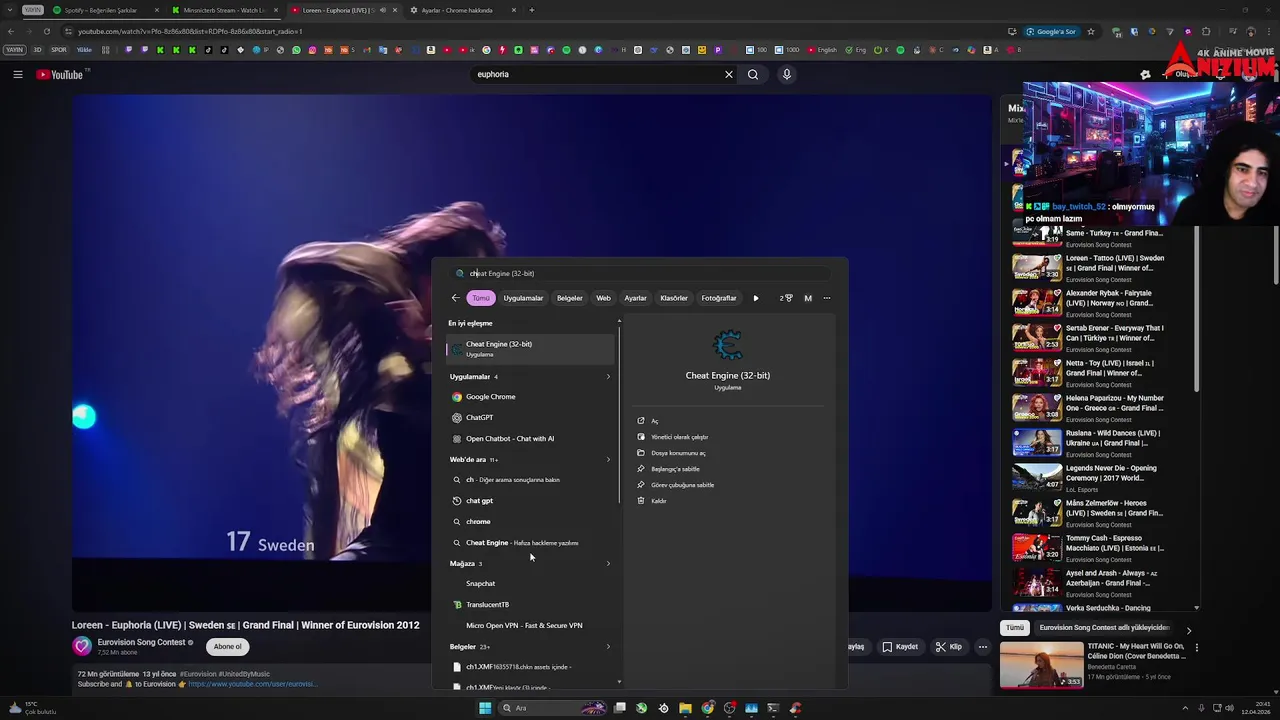Screen dimensions: 1280x720
Task: Open more video actions menu under the player
Action: (x=982, y=647)
